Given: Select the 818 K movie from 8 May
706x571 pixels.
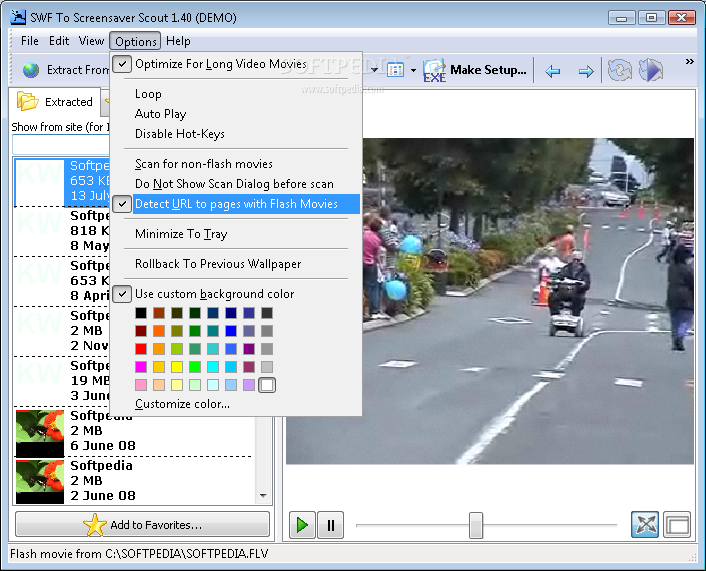Looking at the screenshot, I should [x=62, y=231].
